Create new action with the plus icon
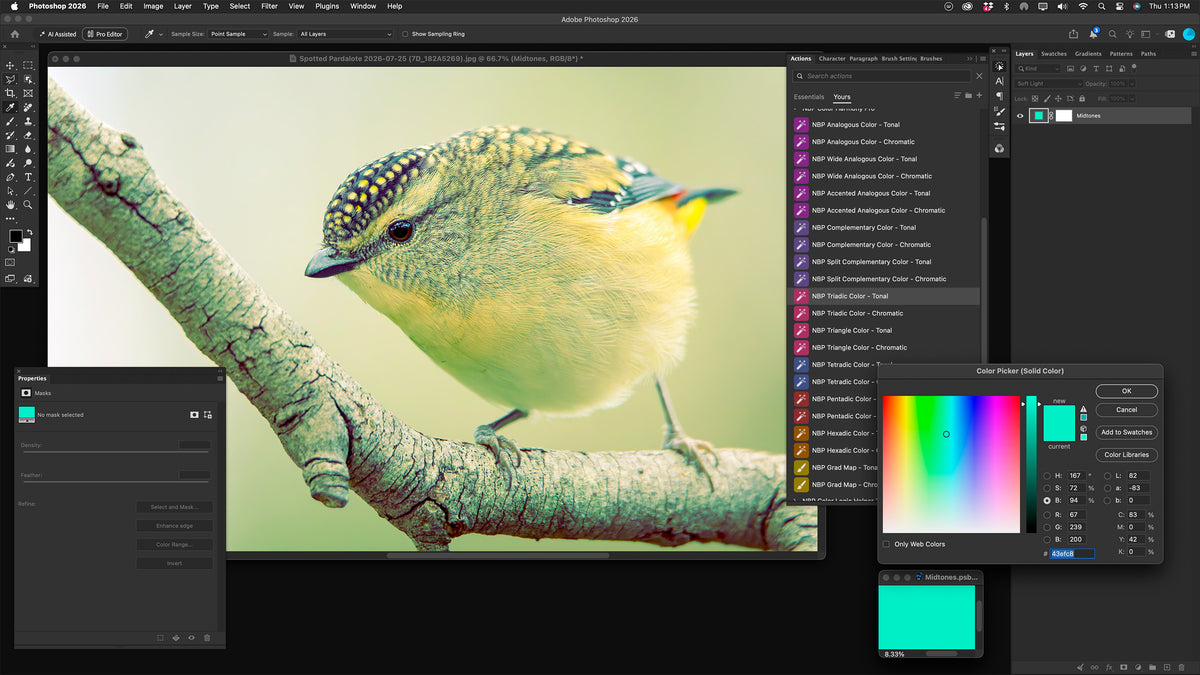The image size is (1200, 675). click(979, 96)
